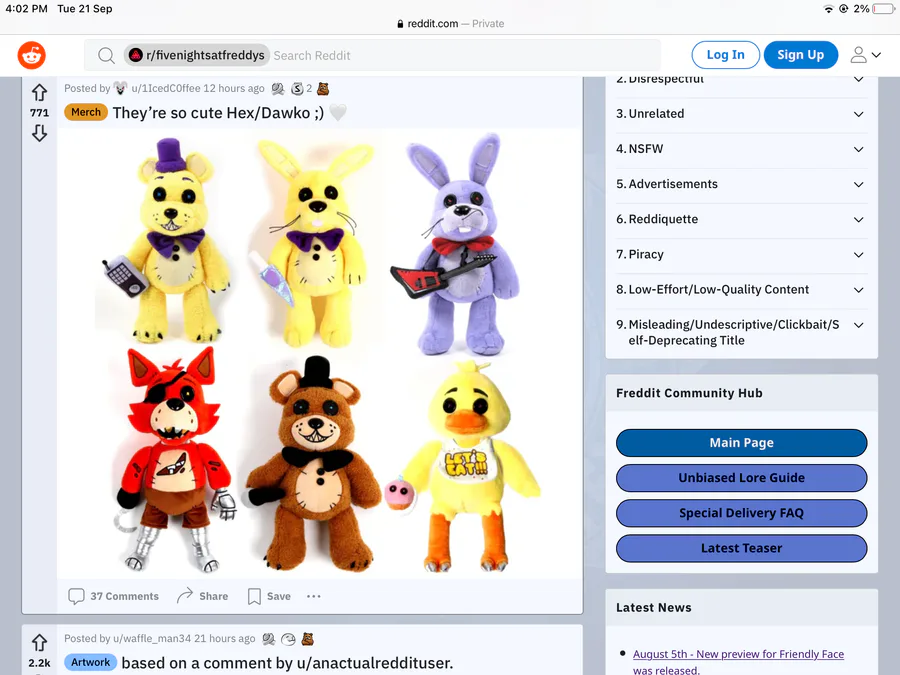Expand rule 9 Misleading/Clickbait Title
Viewport: 900px width, 675px height.
coord(858,325)
